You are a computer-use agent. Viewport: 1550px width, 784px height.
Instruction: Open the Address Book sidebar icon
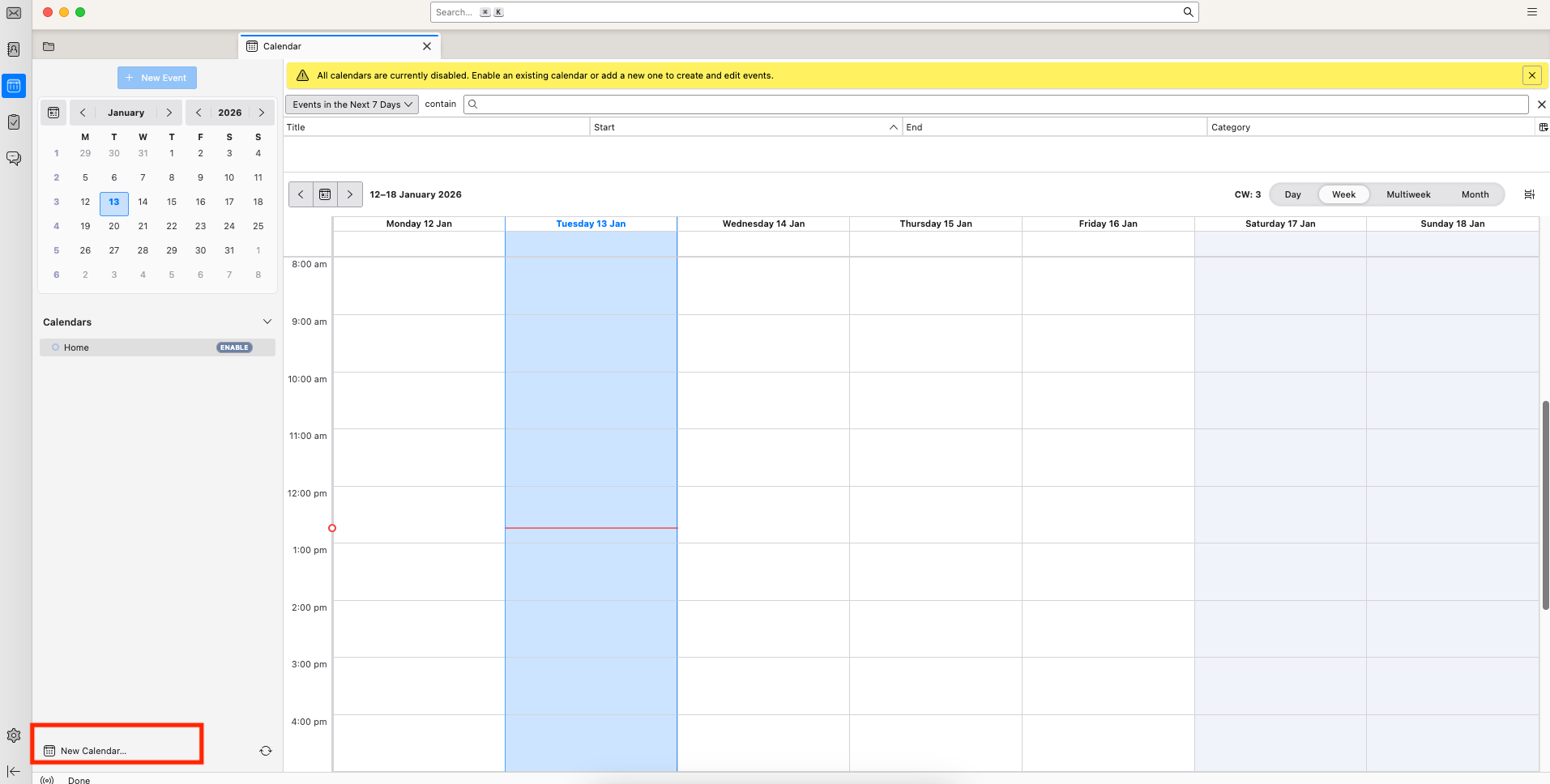14,49
